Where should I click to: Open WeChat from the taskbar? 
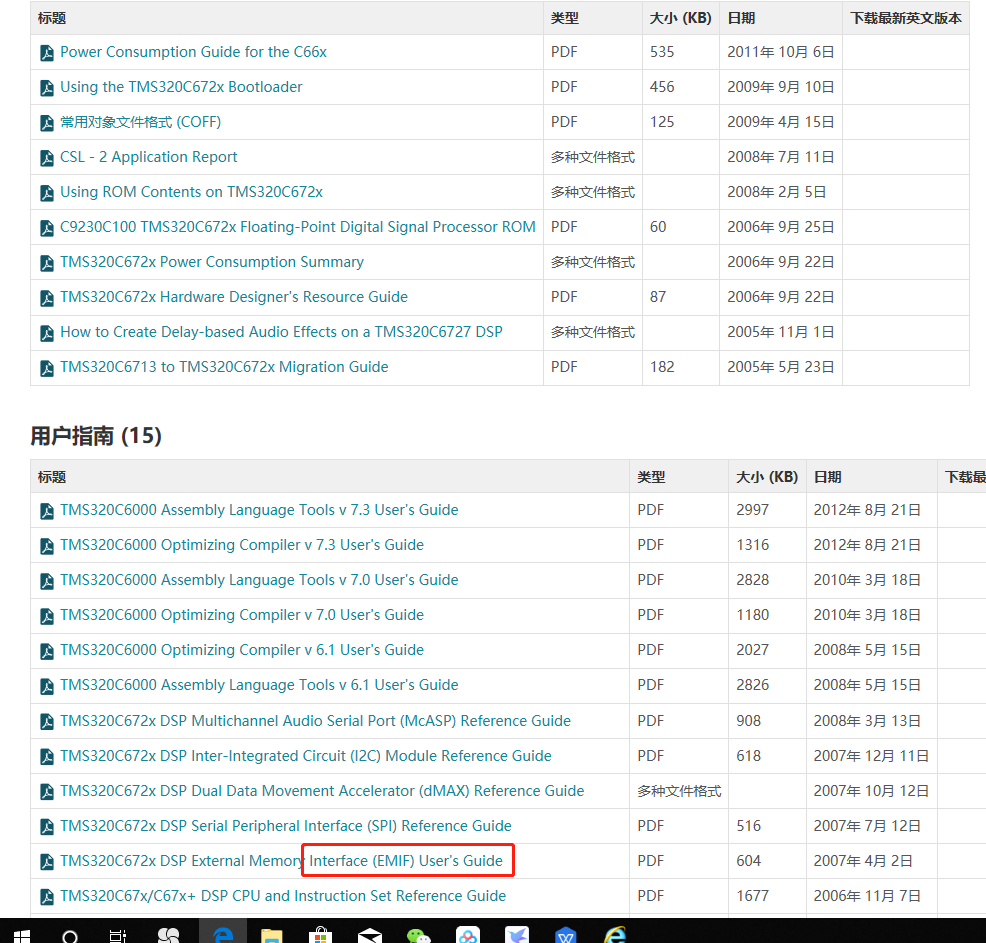point(419,935)
